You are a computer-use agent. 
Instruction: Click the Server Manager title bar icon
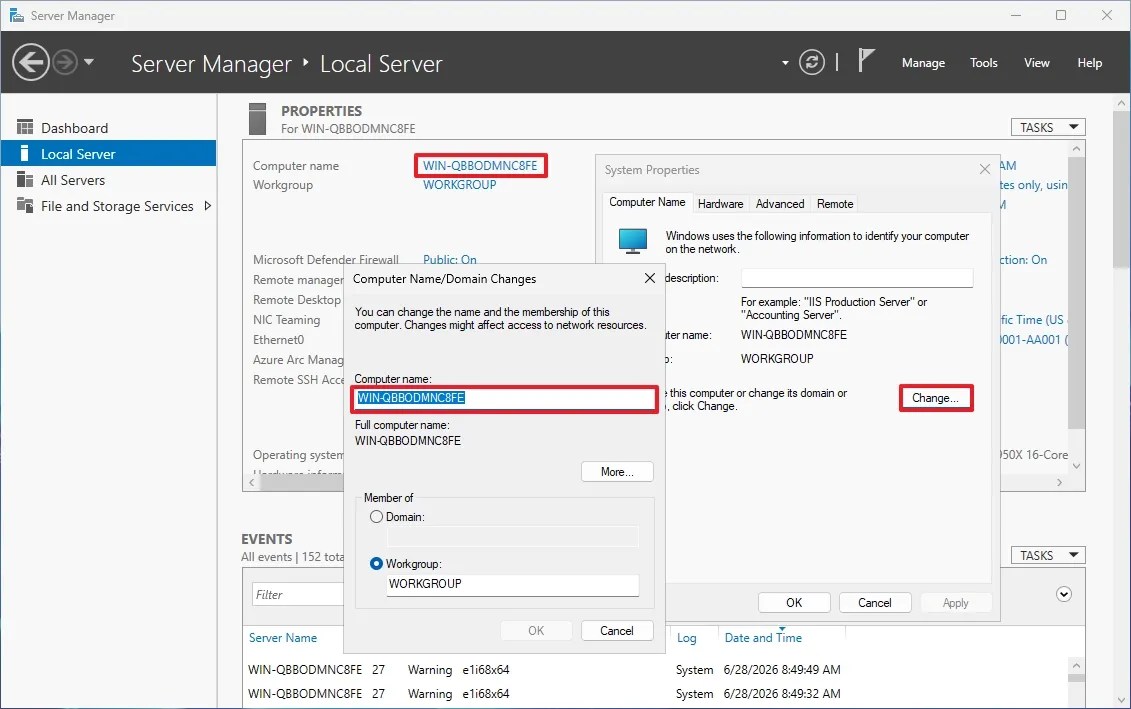(16, 15)
